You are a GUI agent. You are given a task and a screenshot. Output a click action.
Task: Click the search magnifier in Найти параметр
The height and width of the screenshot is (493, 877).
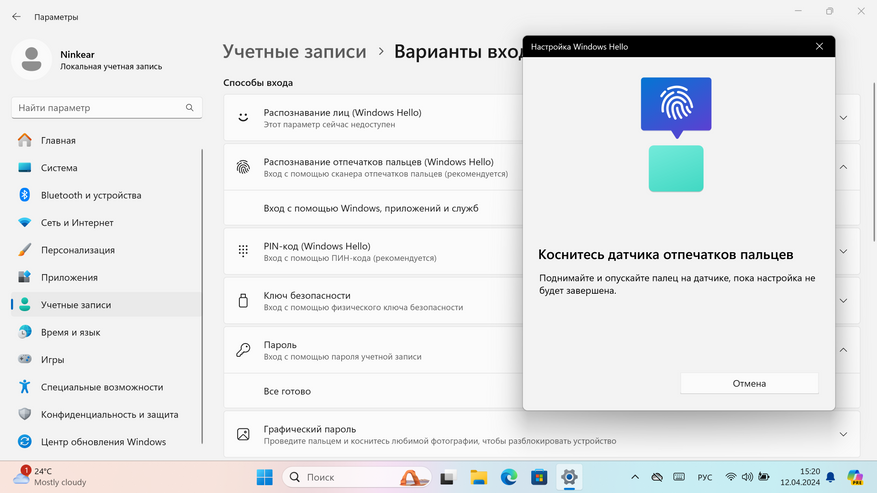[190, 107]
